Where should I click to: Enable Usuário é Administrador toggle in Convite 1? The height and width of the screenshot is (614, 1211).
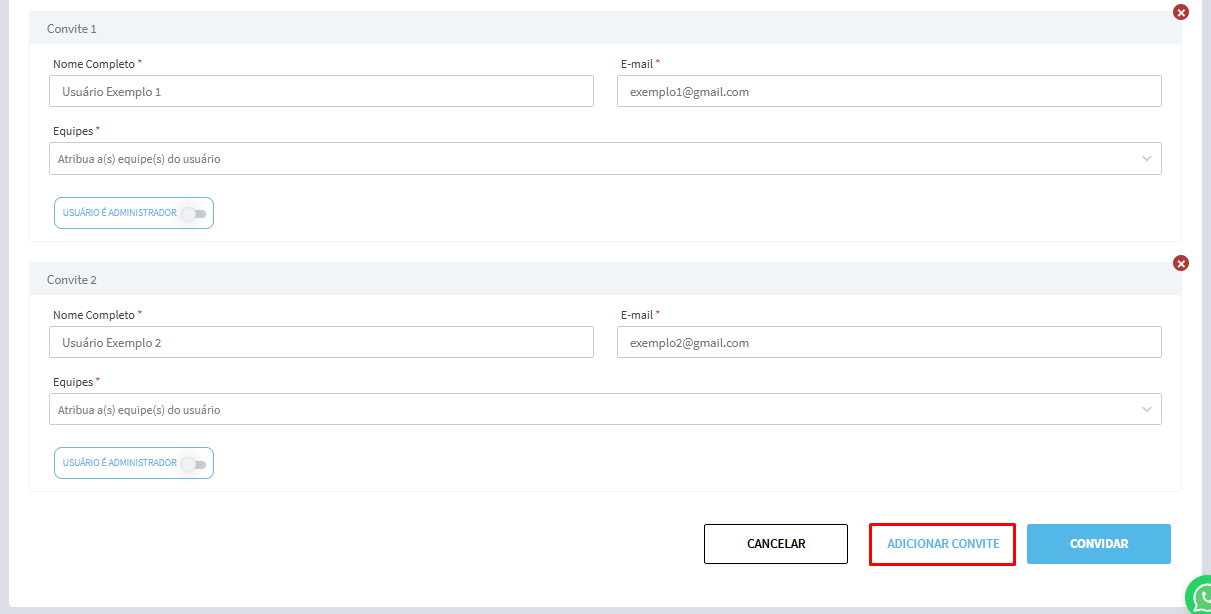pyautogui.click(x=194, y=213)
